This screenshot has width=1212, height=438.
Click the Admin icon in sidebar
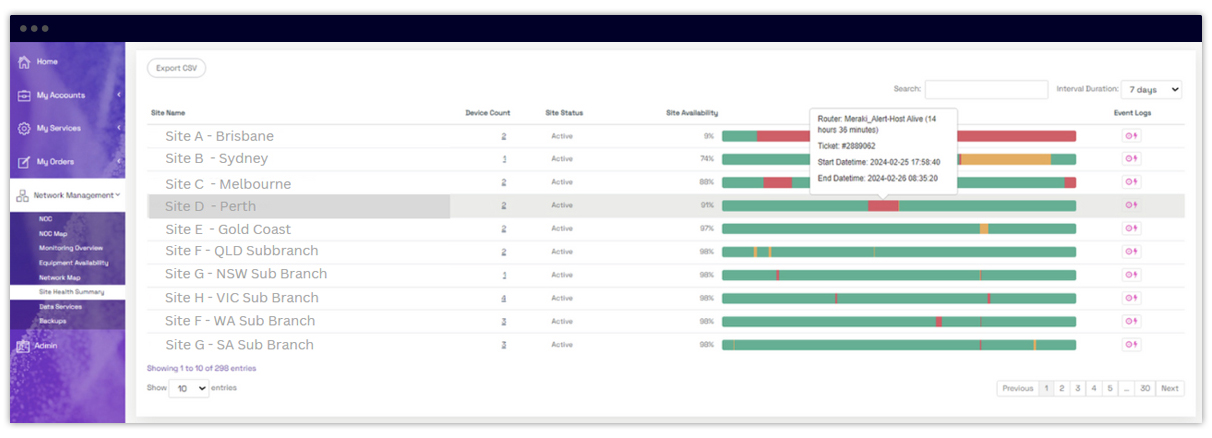click(x=23, y=346)
